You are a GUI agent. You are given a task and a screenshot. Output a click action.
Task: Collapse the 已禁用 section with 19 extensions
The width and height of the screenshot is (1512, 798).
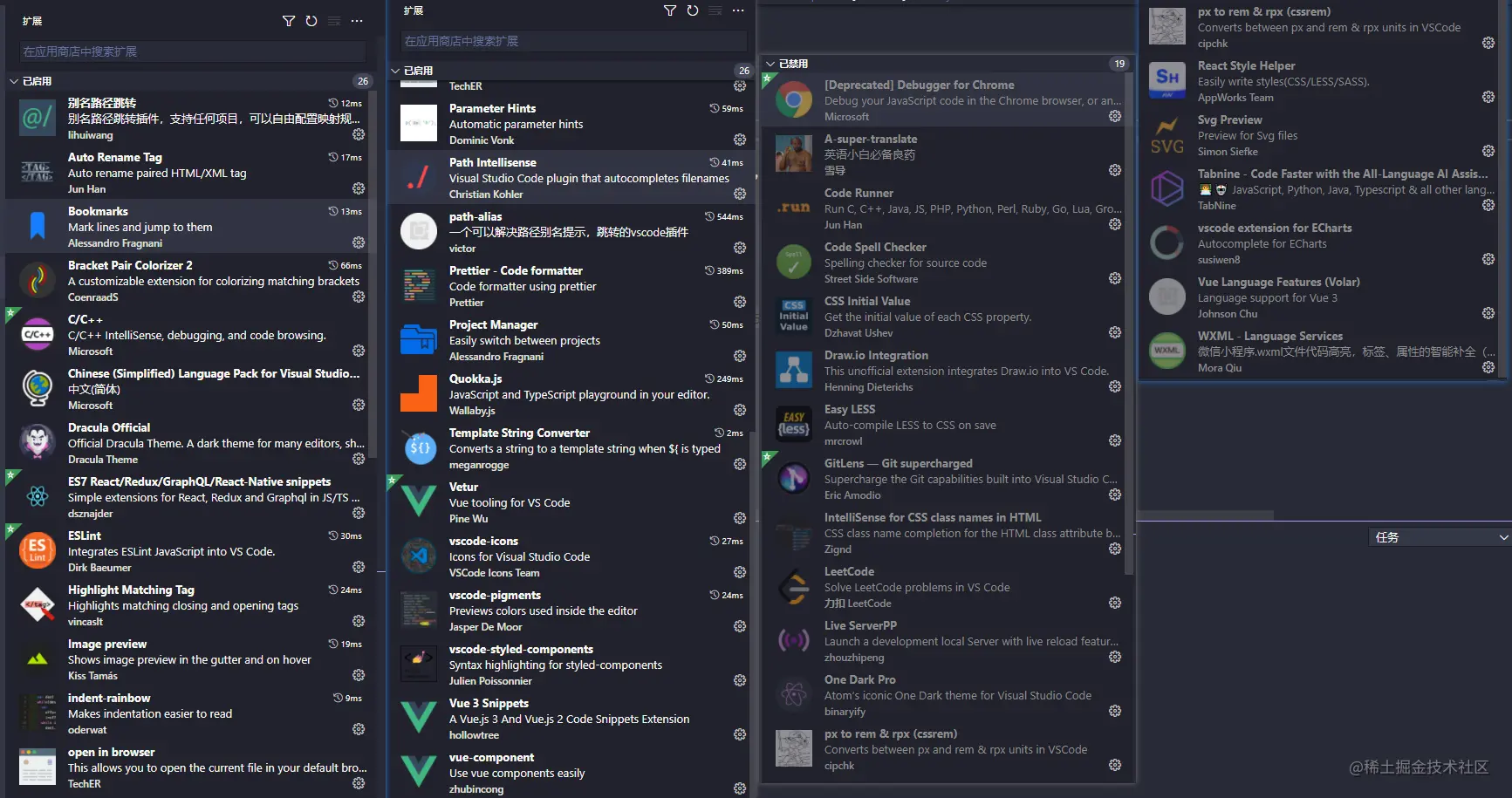coord(770,64)
